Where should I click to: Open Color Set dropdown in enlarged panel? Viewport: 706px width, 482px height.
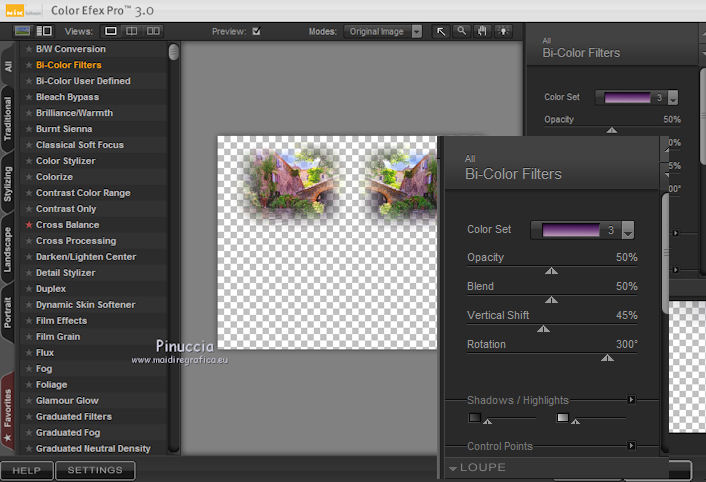pos(628,230)
